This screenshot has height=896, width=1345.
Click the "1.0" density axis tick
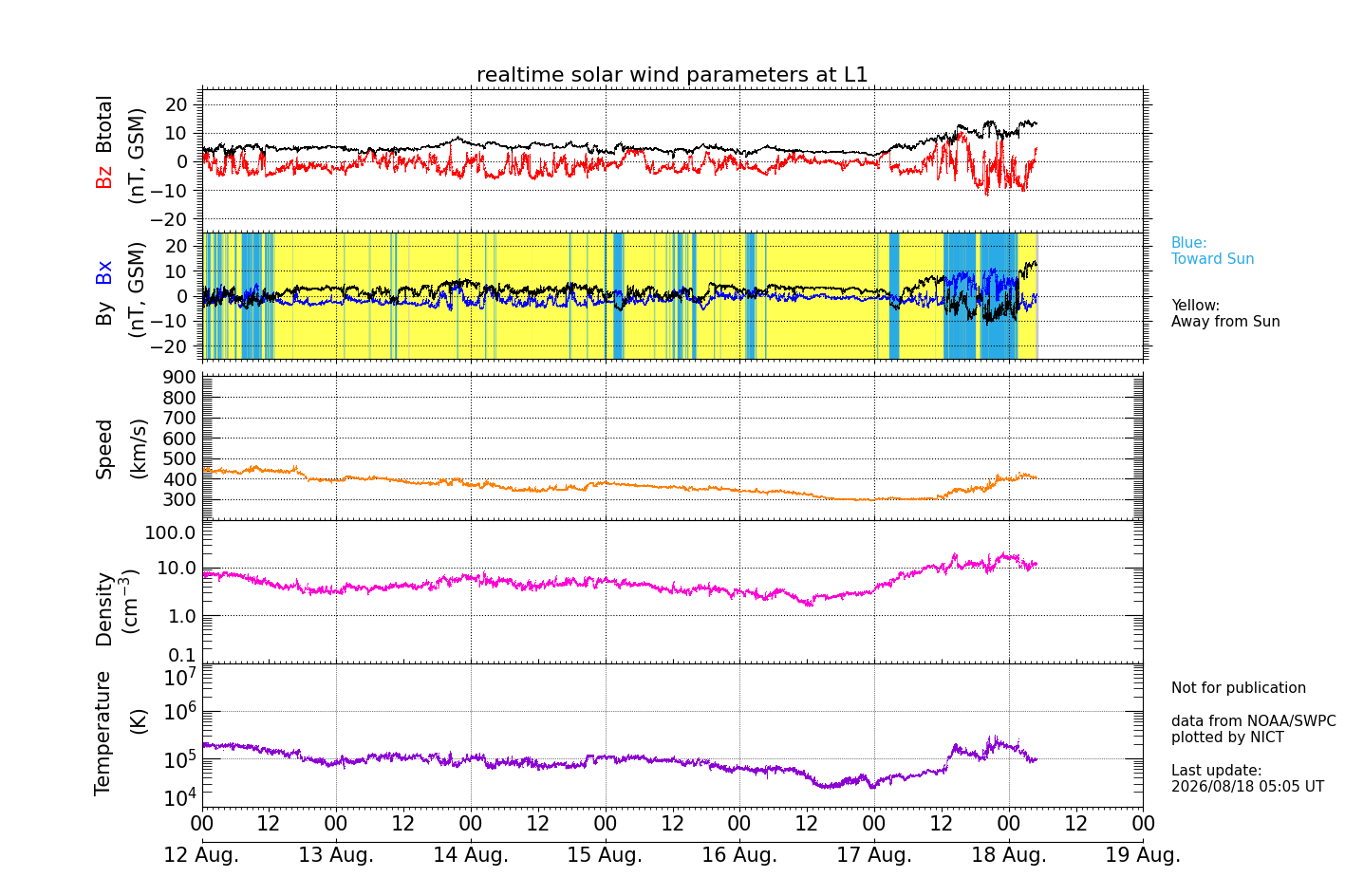click(181, 617)
